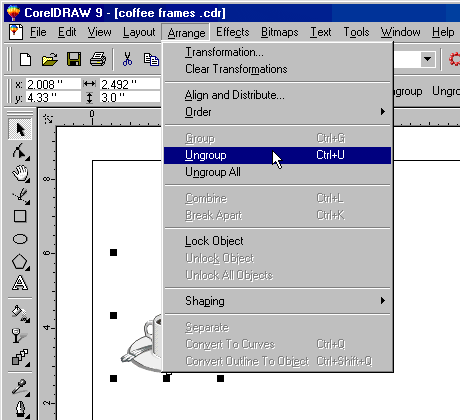This screenshot has width=460, height=420.
Task: Click the Print icon
Action: click(x=98, y=60)
